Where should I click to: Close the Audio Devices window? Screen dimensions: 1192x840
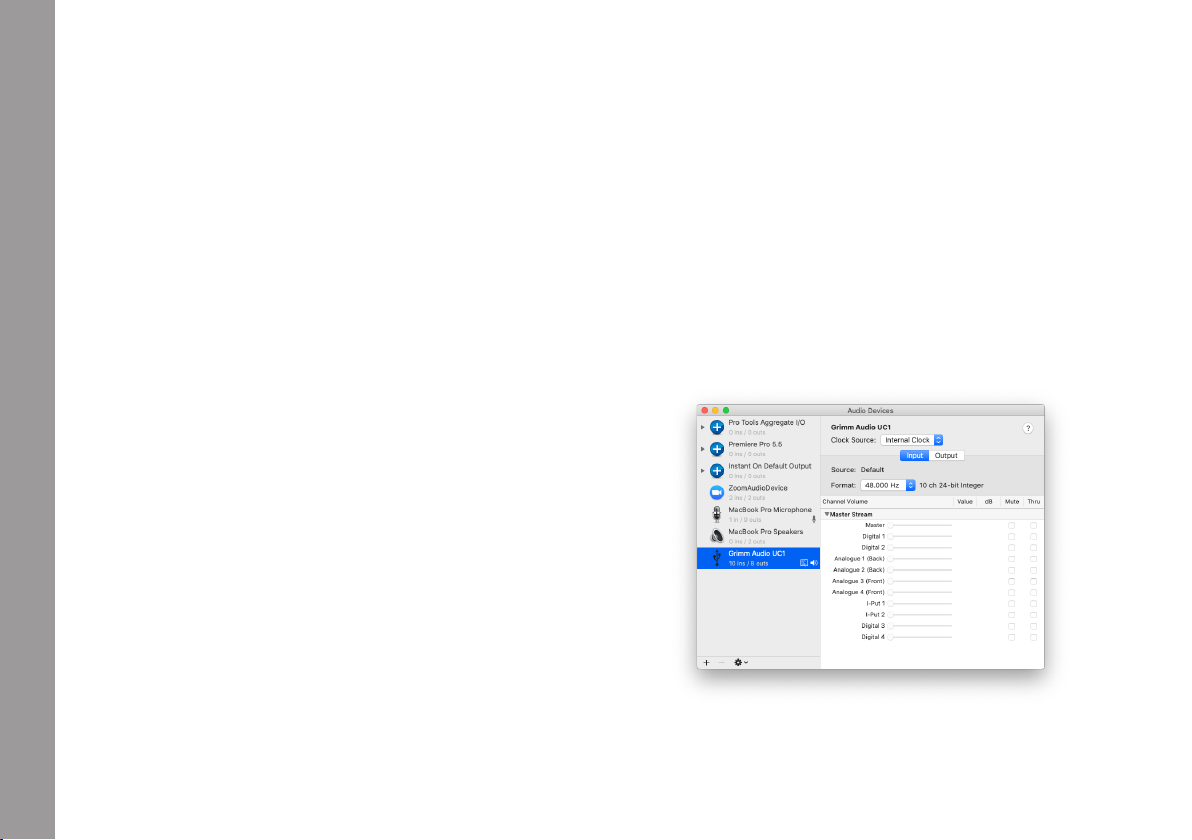tap(705, 410)
